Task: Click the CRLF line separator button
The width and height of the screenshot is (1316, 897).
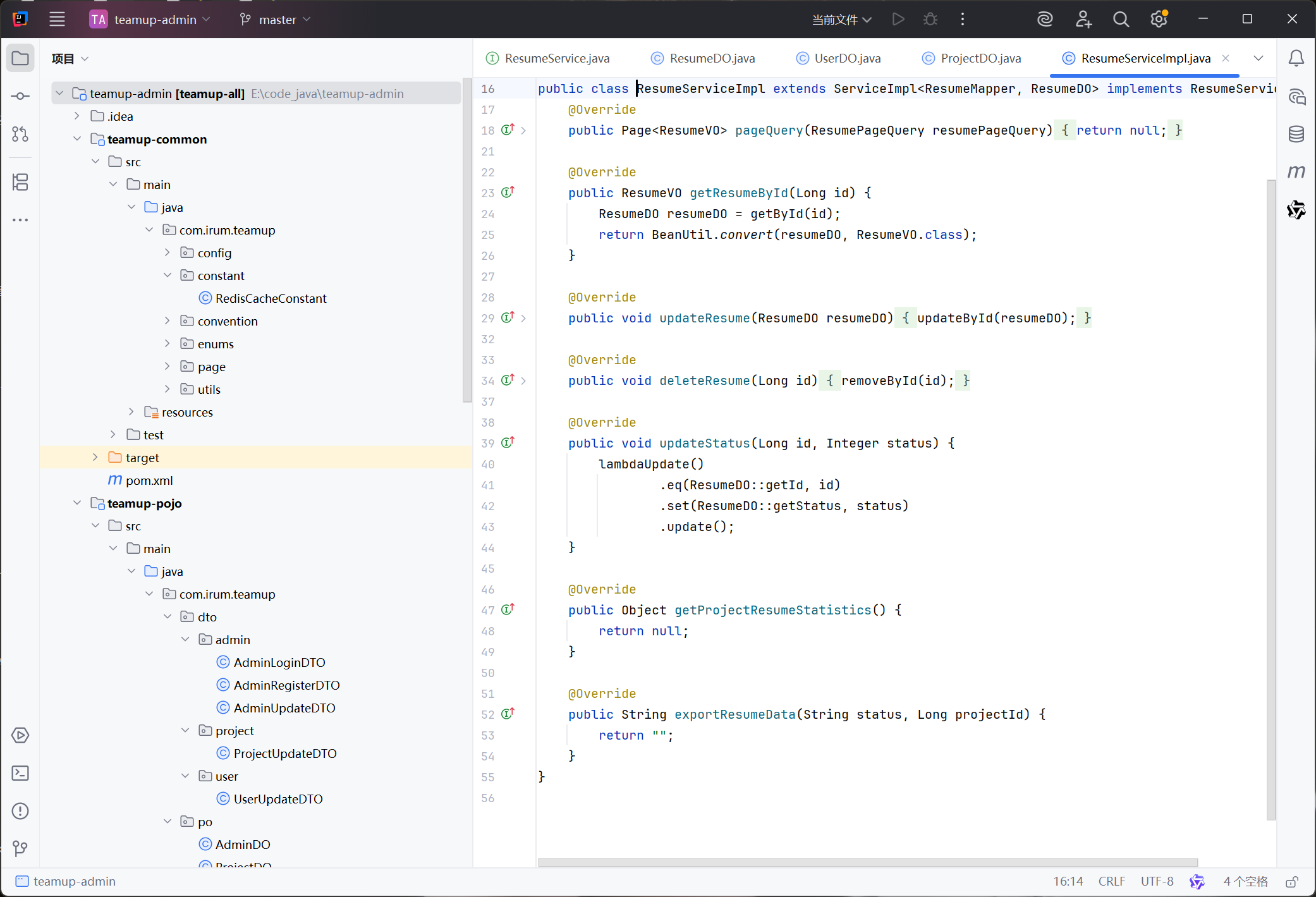Action: point(1111,881)
